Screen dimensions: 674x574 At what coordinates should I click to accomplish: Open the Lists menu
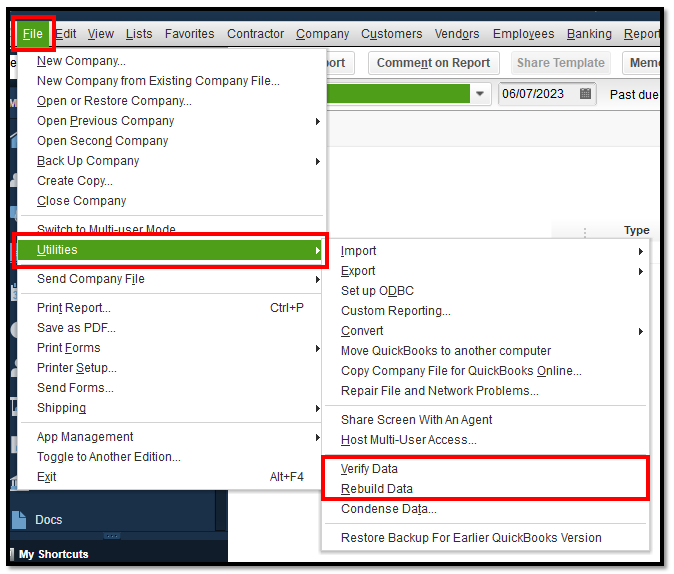(x=139, y=34)
